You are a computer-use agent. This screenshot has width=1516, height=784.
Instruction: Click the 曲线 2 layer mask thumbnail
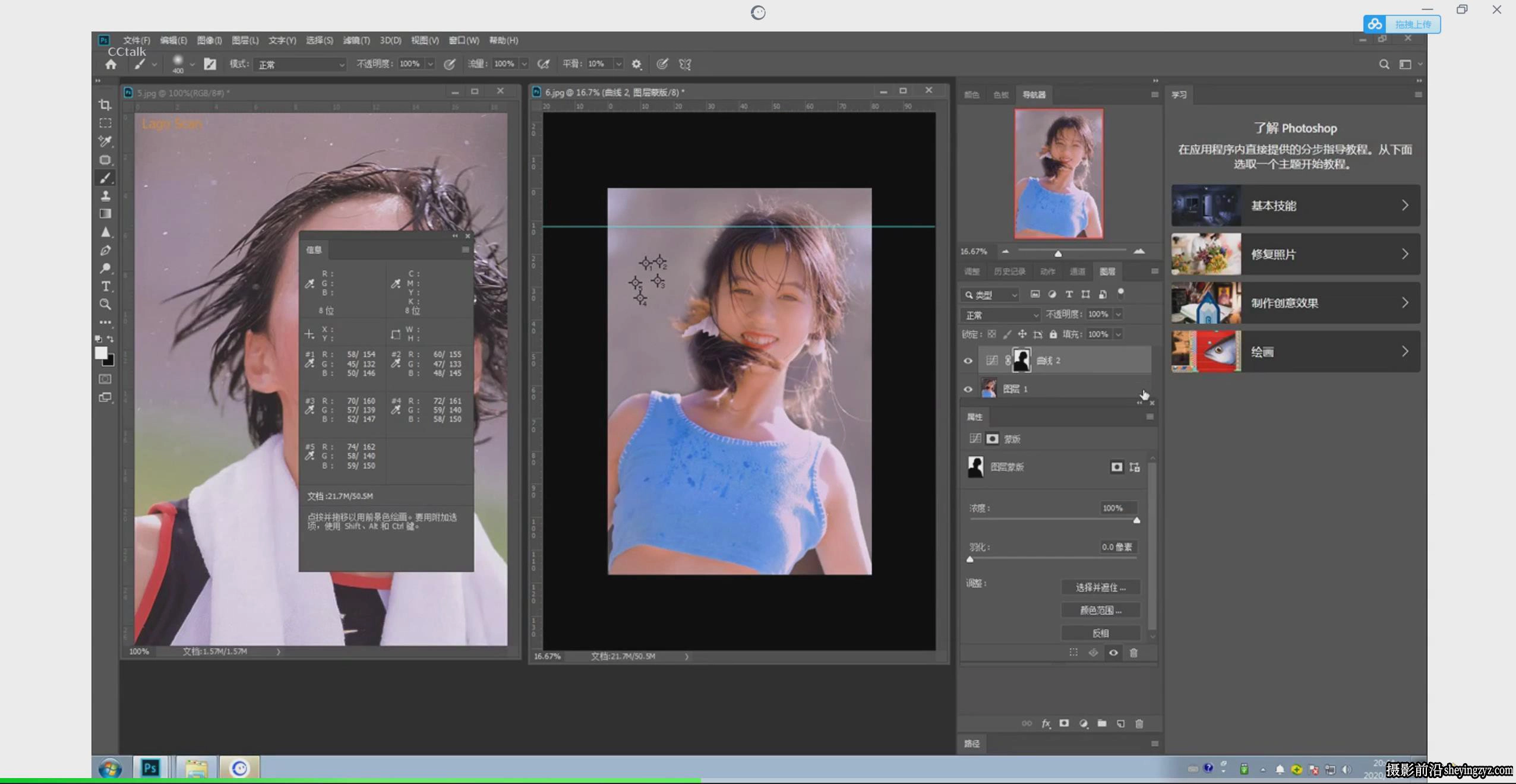(x=1022, y=361)
